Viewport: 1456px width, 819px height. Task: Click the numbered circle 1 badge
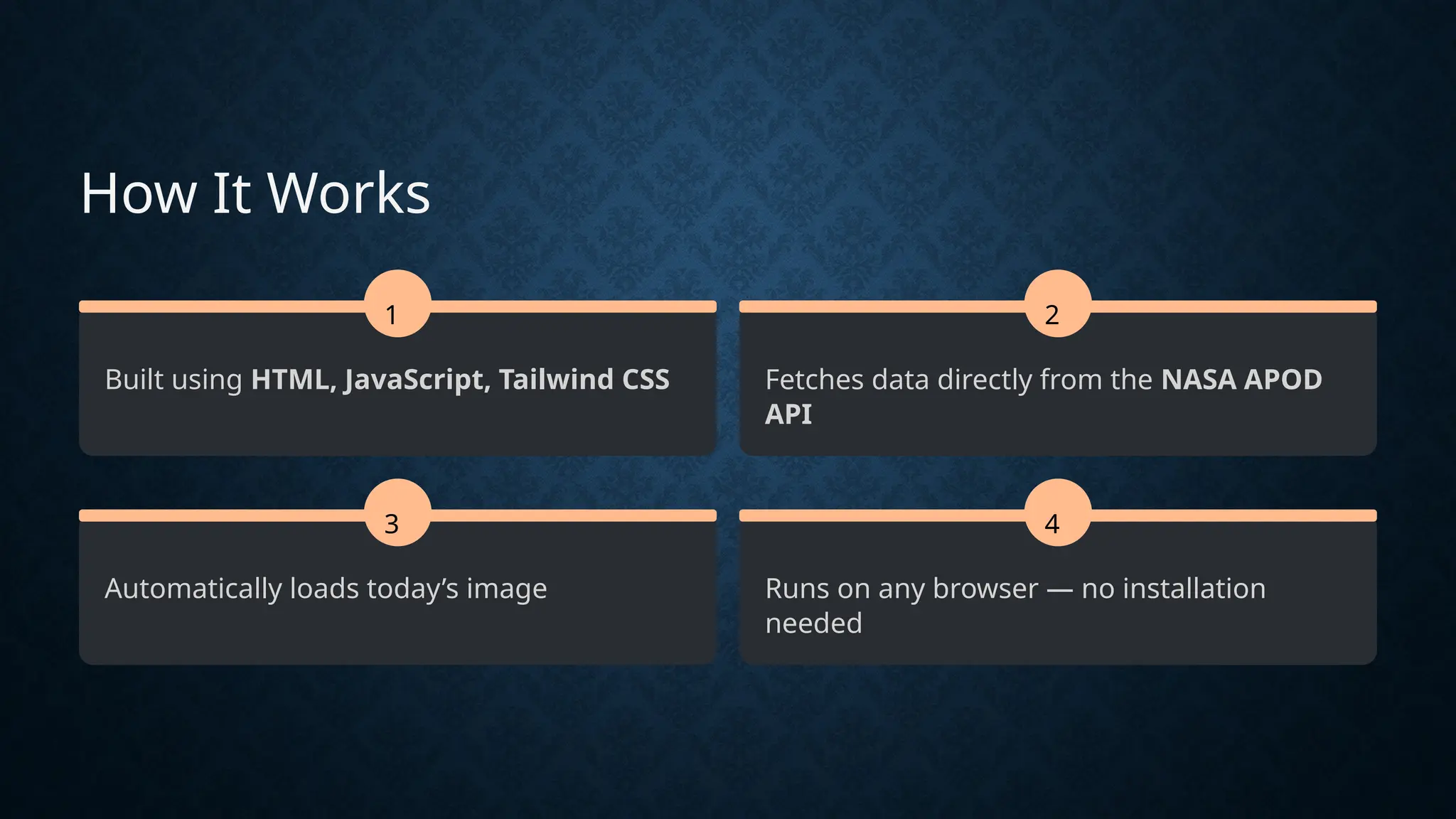point(397,304)
